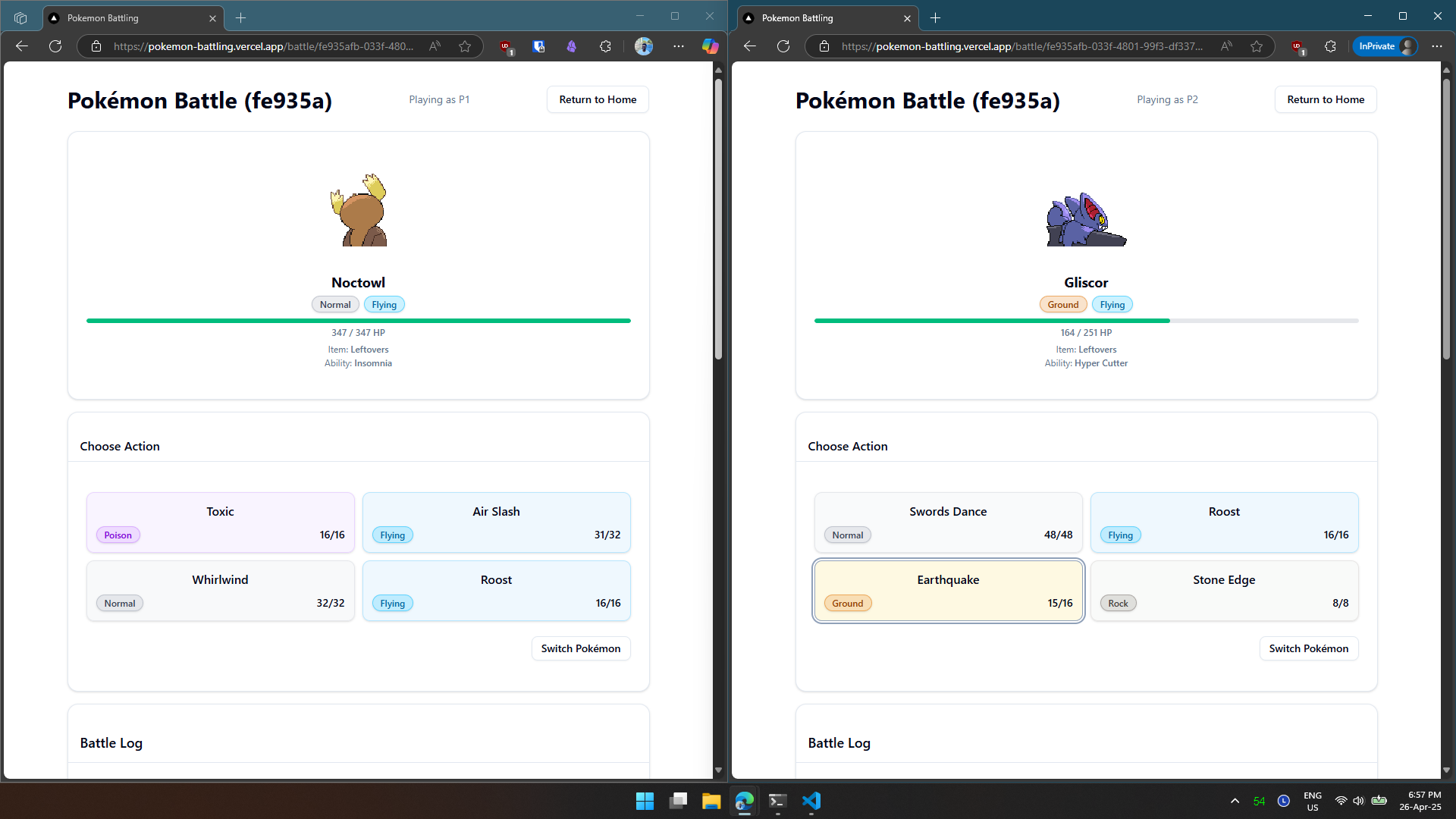Select Pokemon Battling tab in left browser

tap(133, 18)
